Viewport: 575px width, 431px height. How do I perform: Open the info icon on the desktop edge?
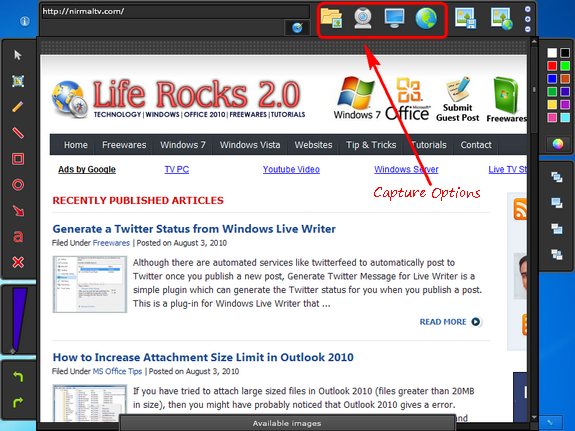point(25,21)
